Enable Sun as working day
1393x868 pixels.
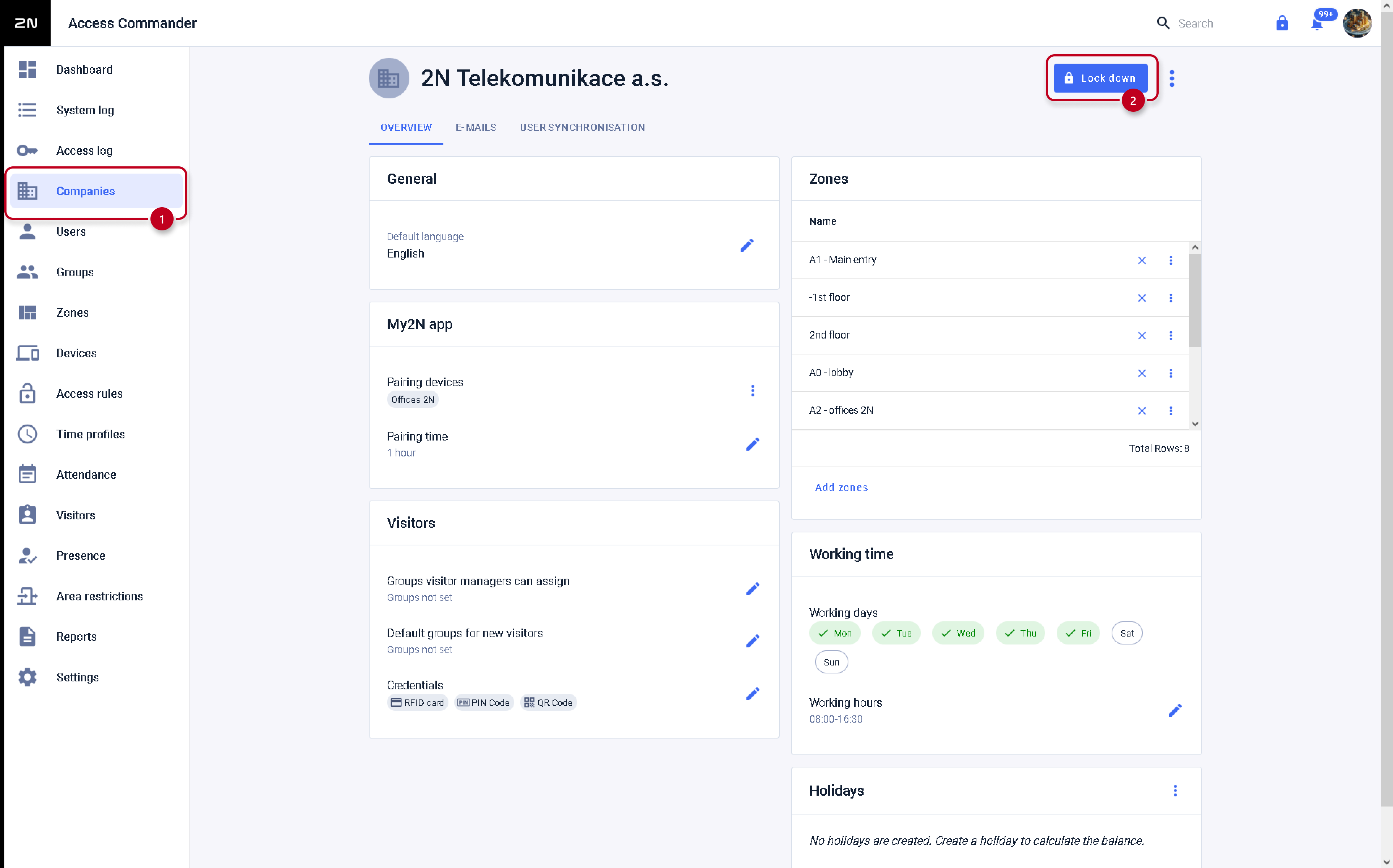tap(831, 662)
